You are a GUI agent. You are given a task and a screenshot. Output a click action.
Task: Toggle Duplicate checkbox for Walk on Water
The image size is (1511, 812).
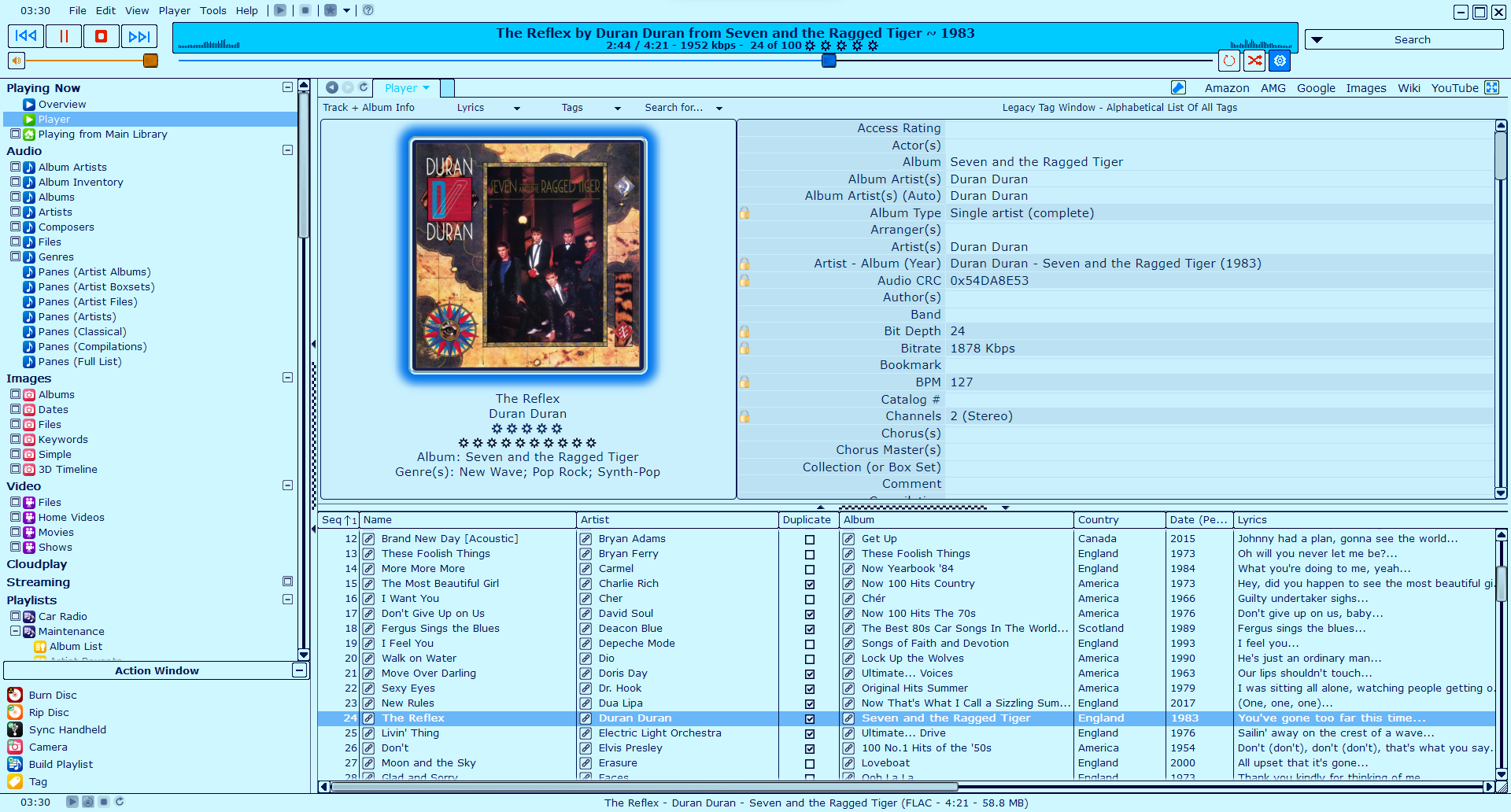tap(809, 659)
